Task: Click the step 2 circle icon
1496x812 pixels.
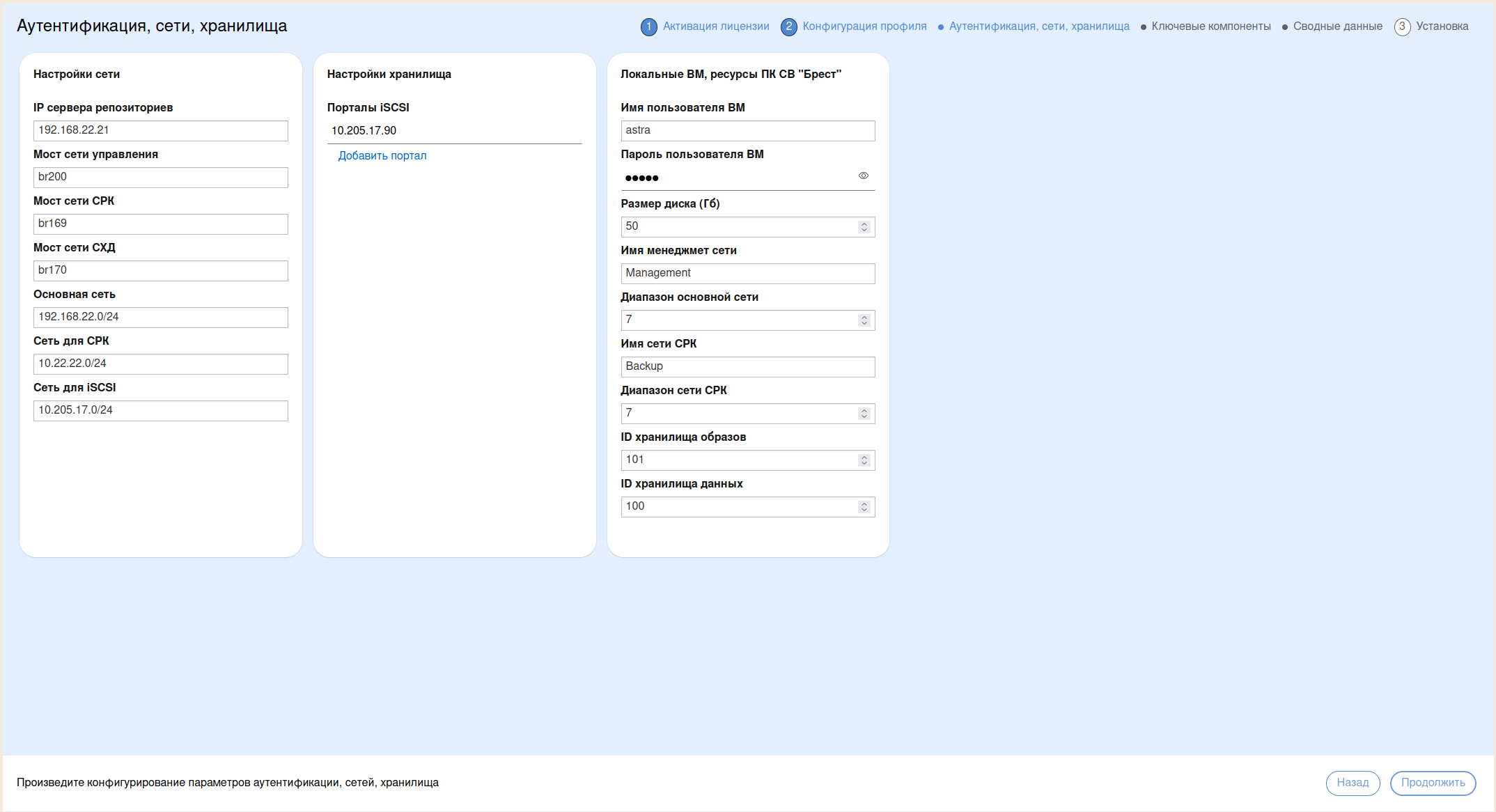Action: coord(788,27)
